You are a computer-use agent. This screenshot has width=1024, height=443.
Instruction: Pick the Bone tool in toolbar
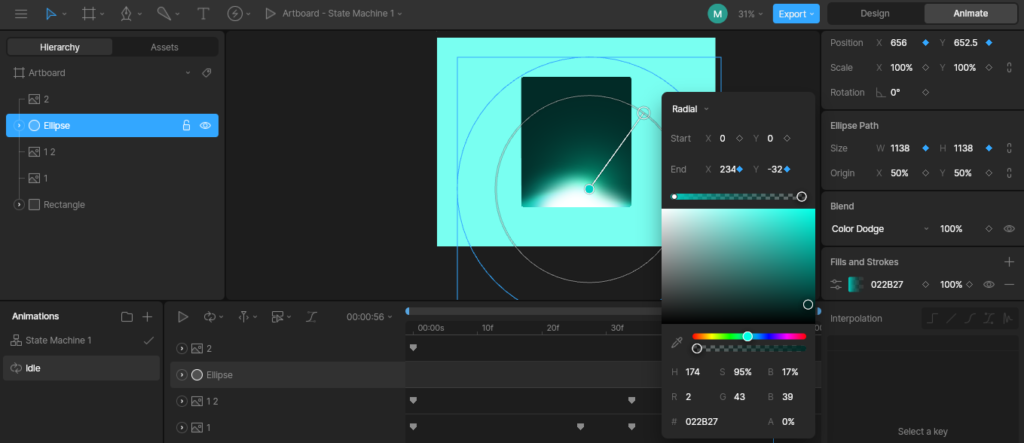tap(164, 14)
